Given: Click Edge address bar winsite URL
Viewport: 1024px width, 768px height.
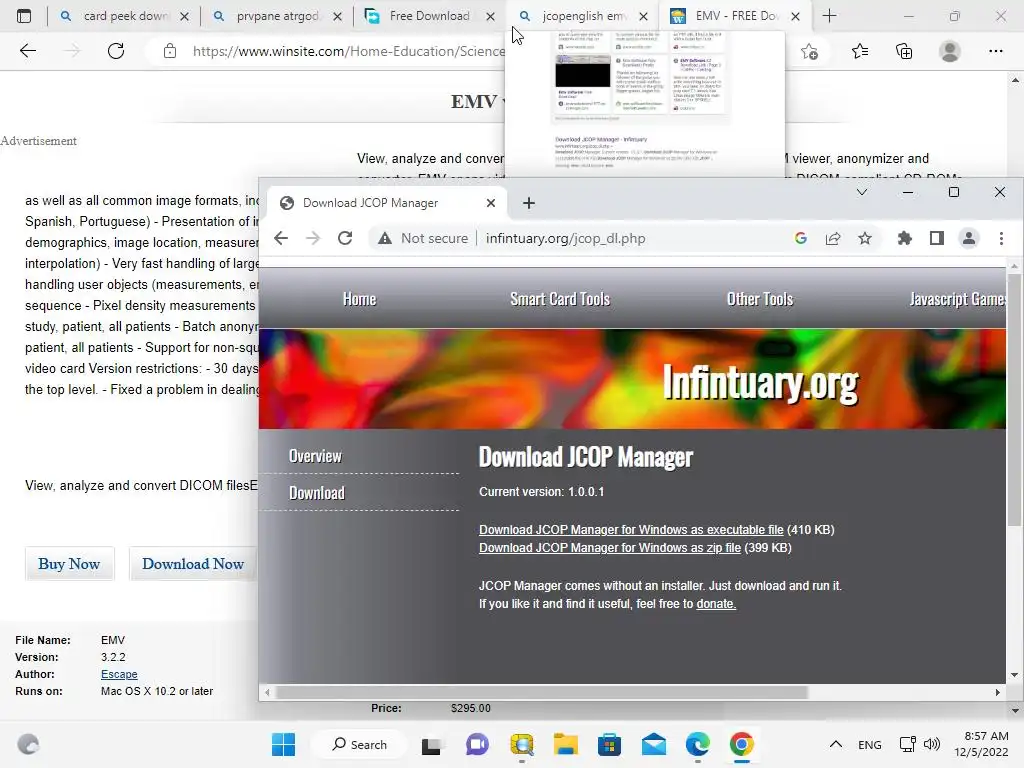Looking at the screenshot, I should [x=348, y=51].
